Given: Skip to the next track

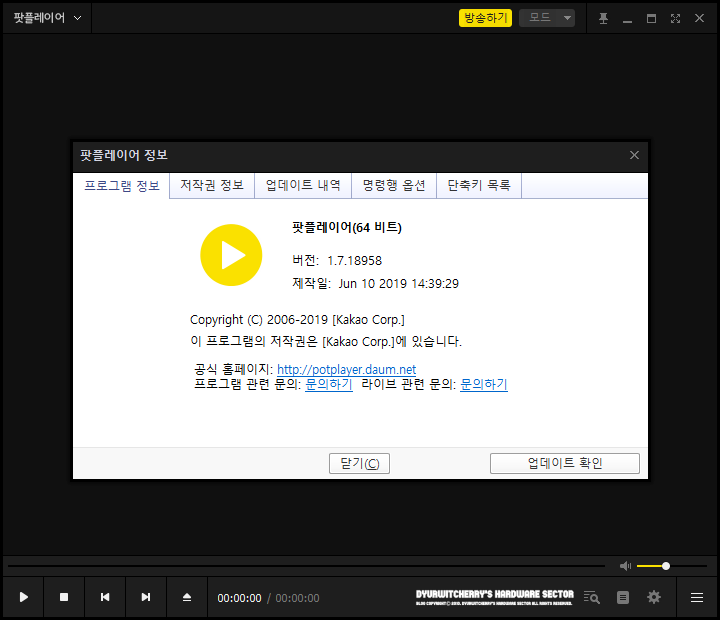Looking at the screenshot, I should click(146, 597).
